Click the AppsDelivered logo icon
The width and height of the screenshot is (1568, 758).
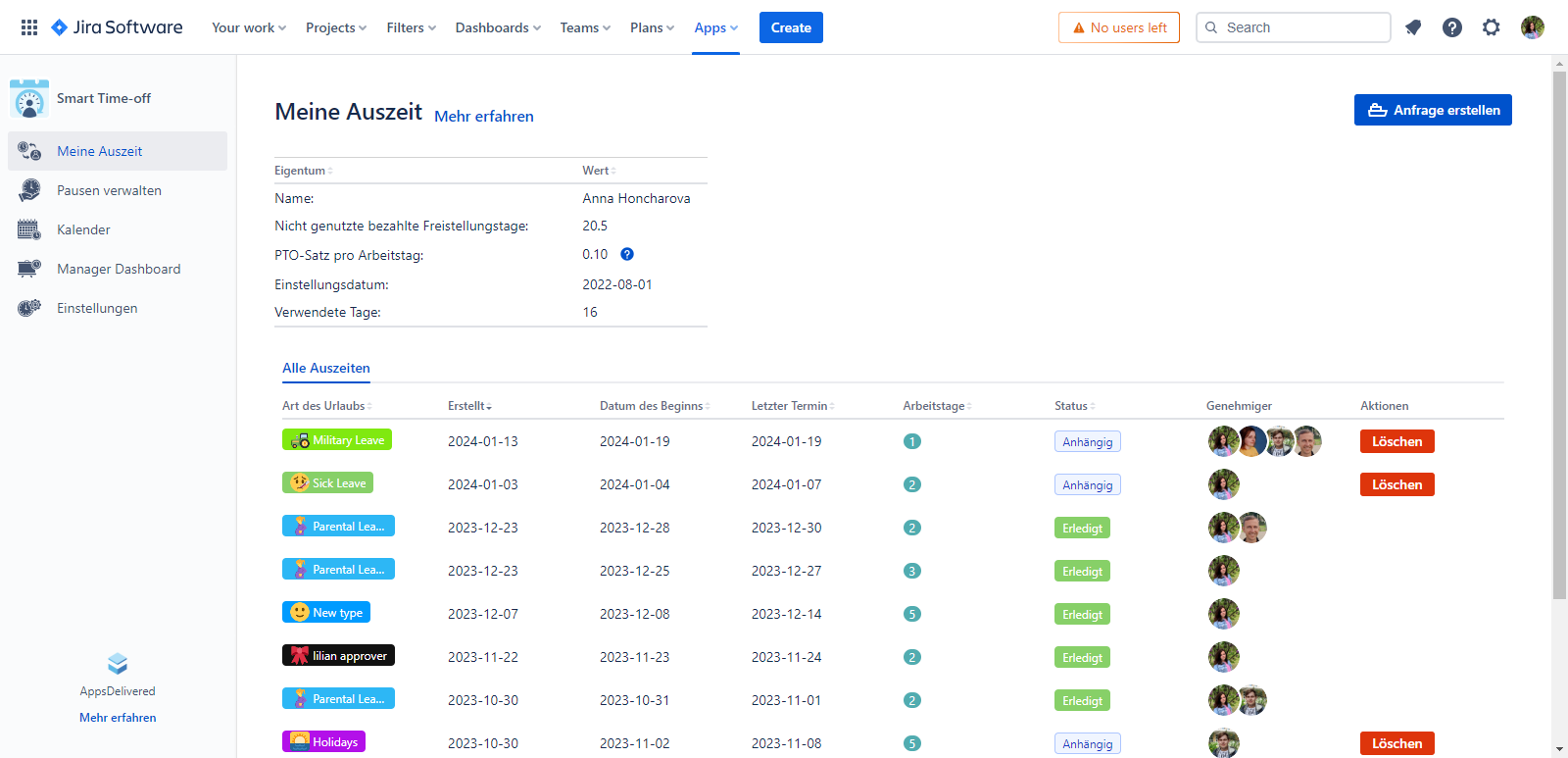click(118, 664)
